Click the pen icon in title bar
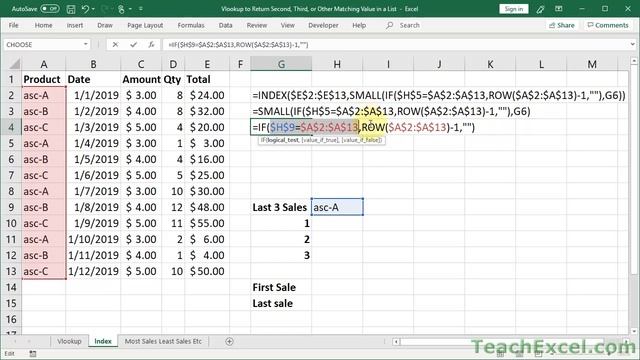 click(540, 9)
